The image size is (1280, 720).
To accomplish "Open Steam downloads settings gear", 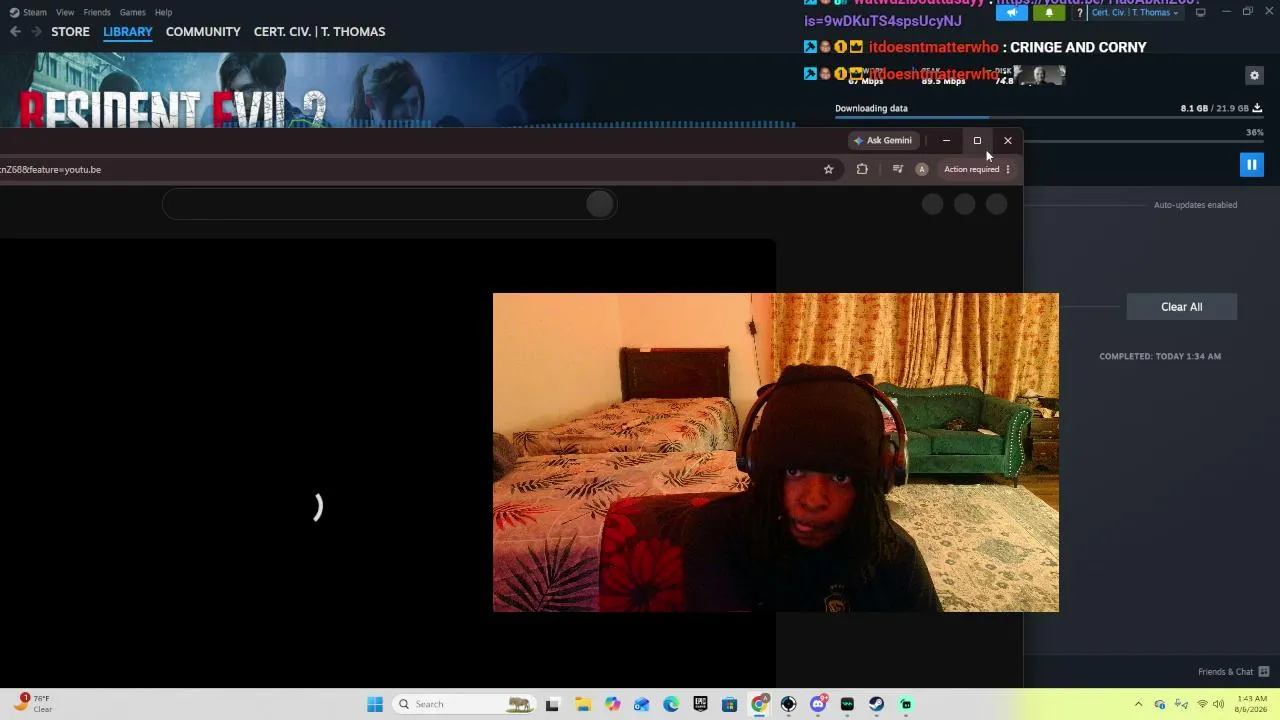I will tap(1254, 75).
